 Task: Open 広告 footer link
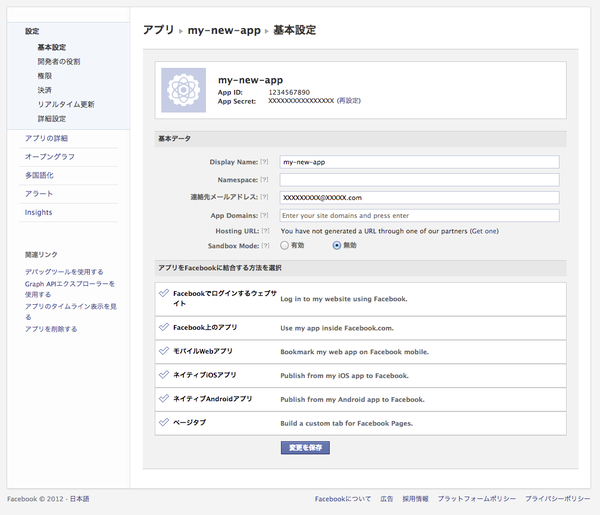click(x=386, y=499)
